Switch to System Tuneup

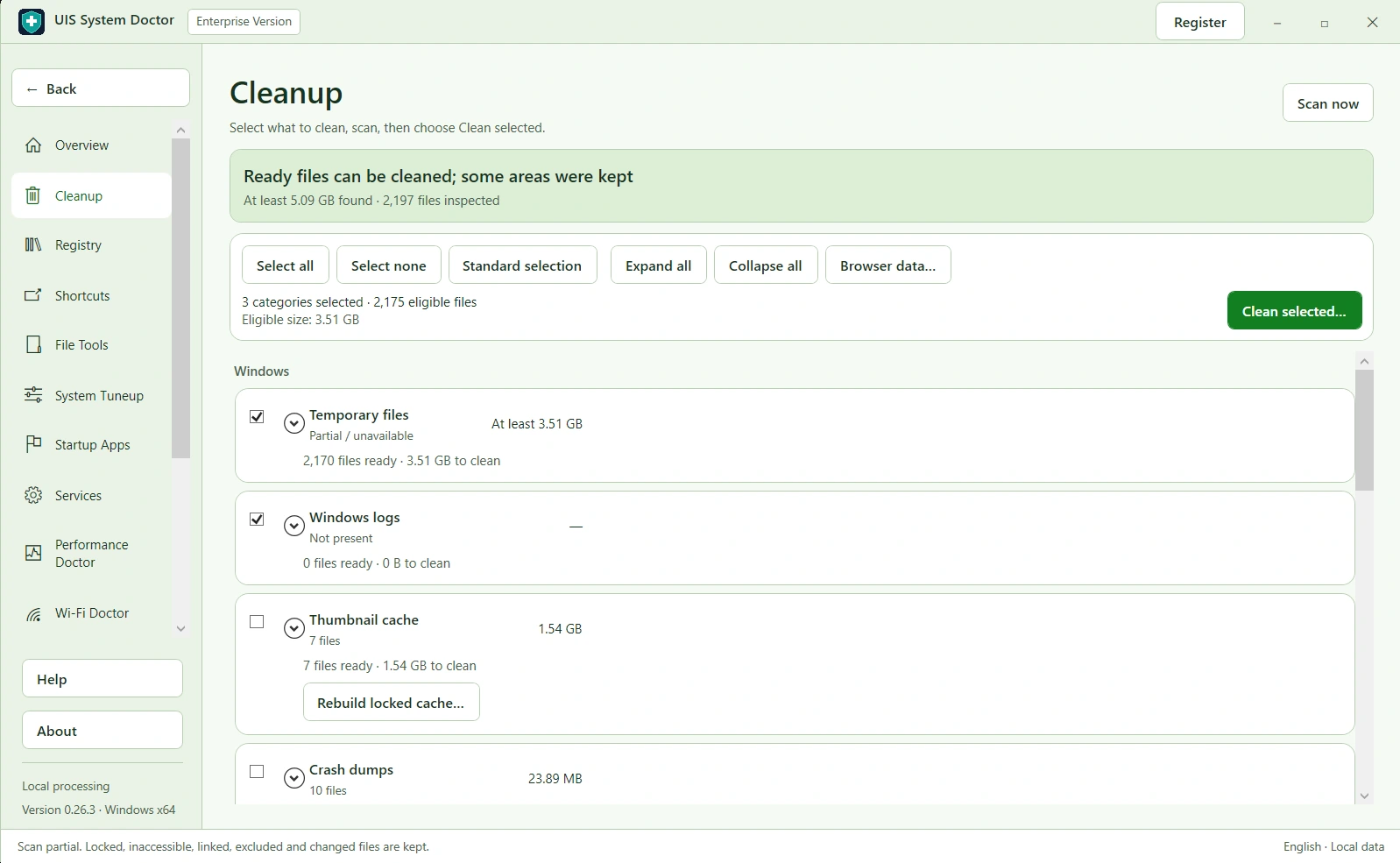click(91, 396)
